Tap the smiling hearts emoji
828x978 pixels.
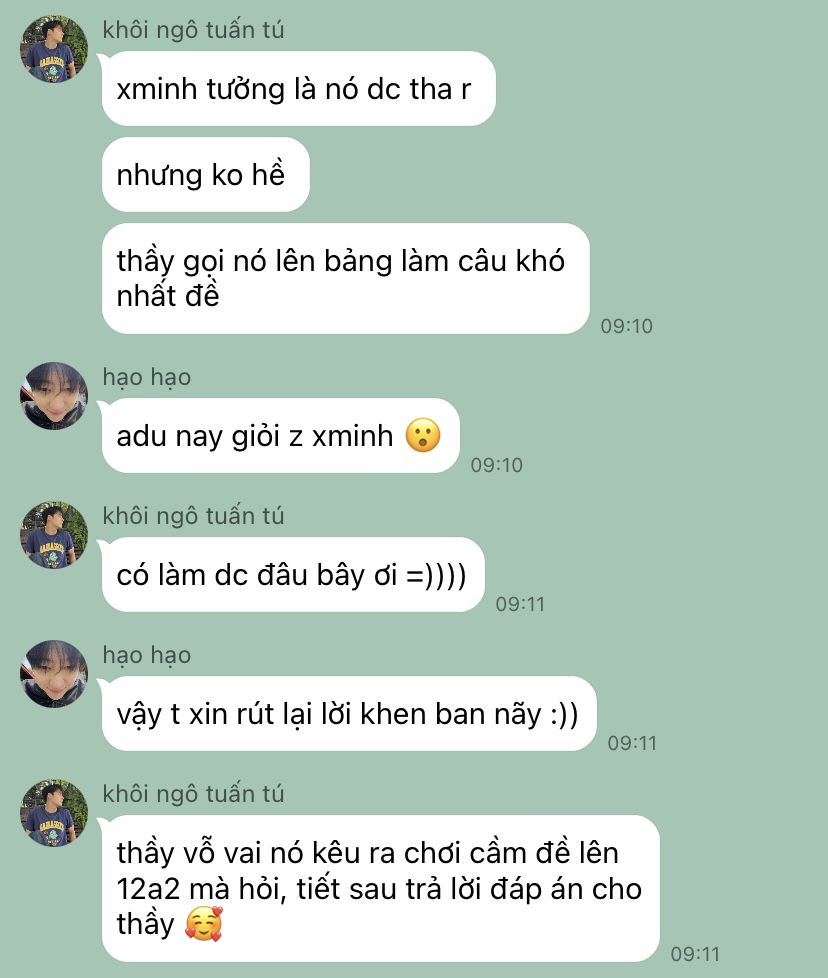point(204,924)
